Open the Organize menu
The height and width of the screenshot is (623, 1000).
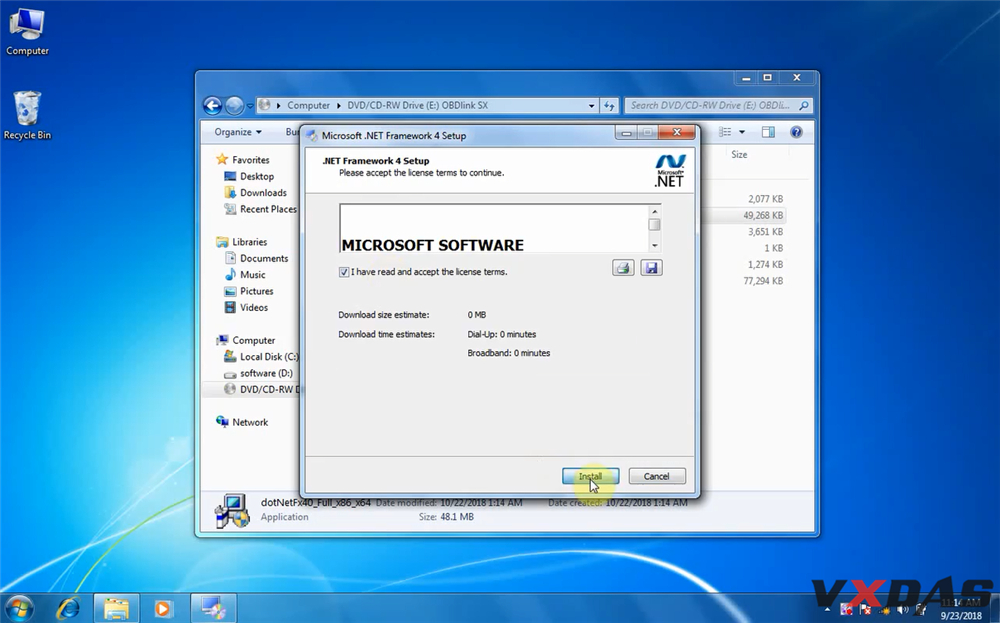click(238, 132)
